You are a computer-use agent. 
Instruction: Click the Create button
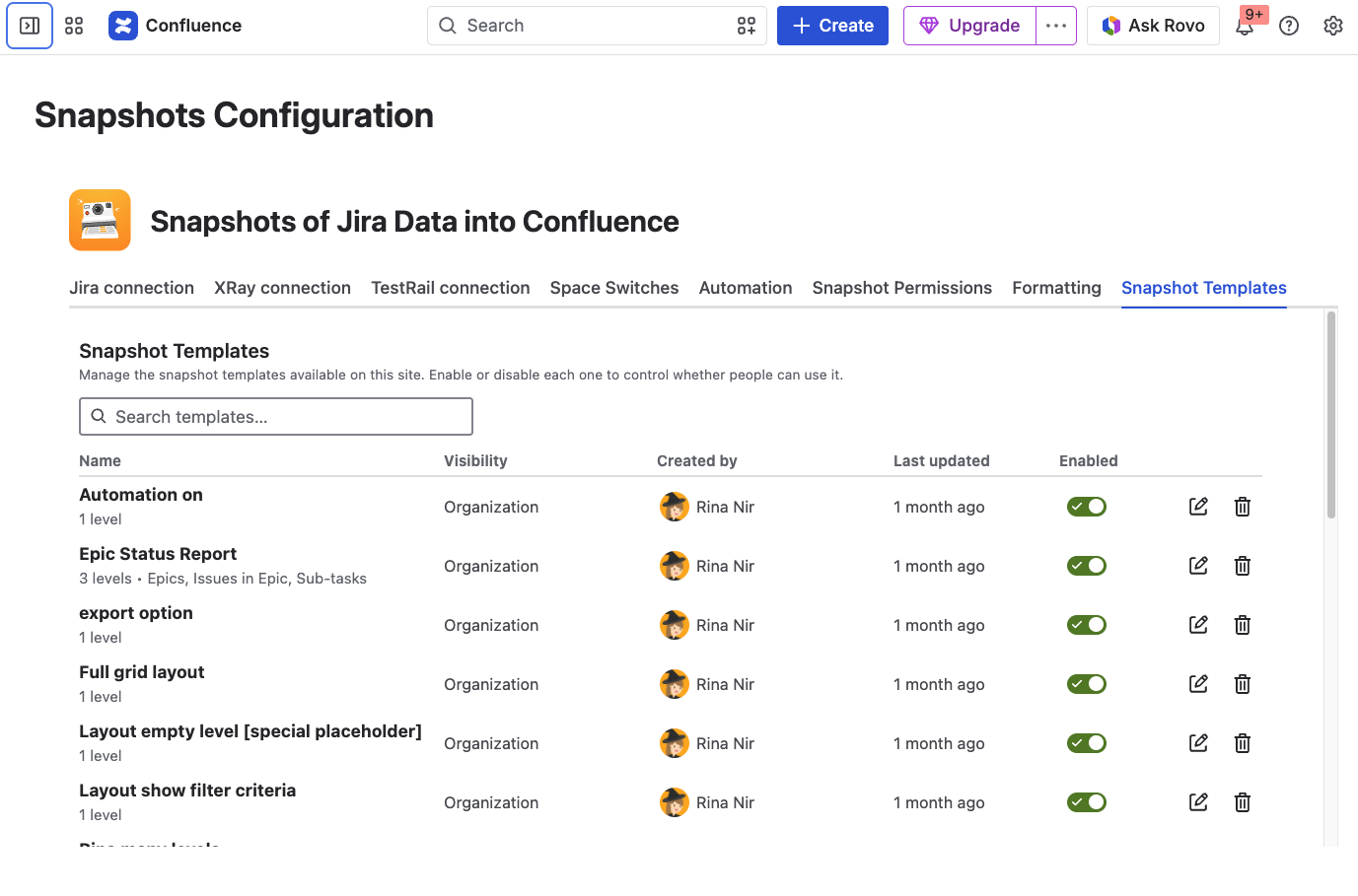[832, 26]
